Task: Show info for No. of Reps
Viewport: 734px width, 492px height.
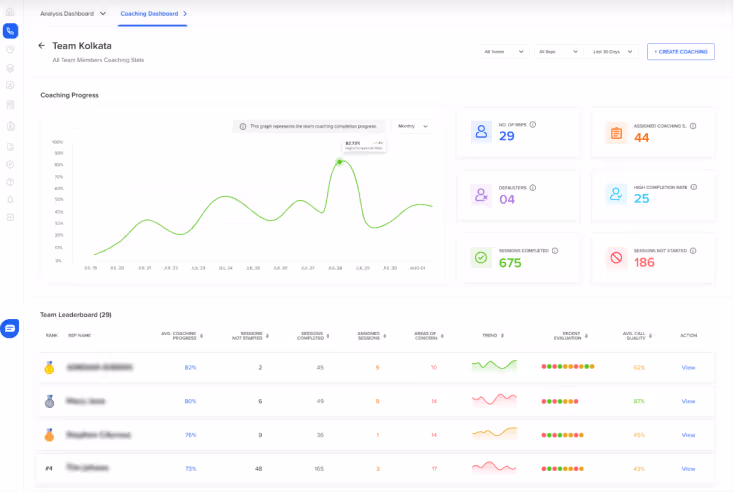Action: coord(533,125)
